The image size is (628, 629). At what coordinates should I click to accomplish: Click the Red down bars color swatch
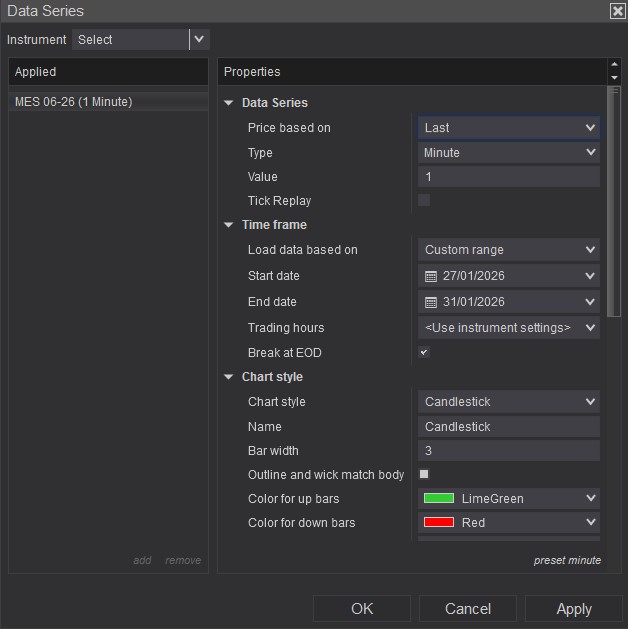tap(438, 522)
